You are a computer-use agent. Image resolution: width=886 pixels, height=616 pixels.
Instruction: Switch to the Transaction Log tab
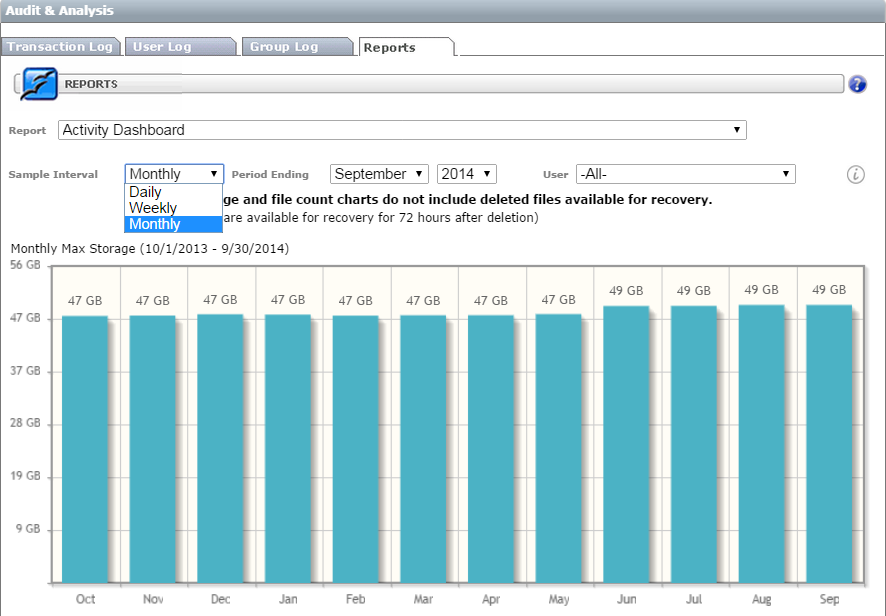tap(60, 47)
